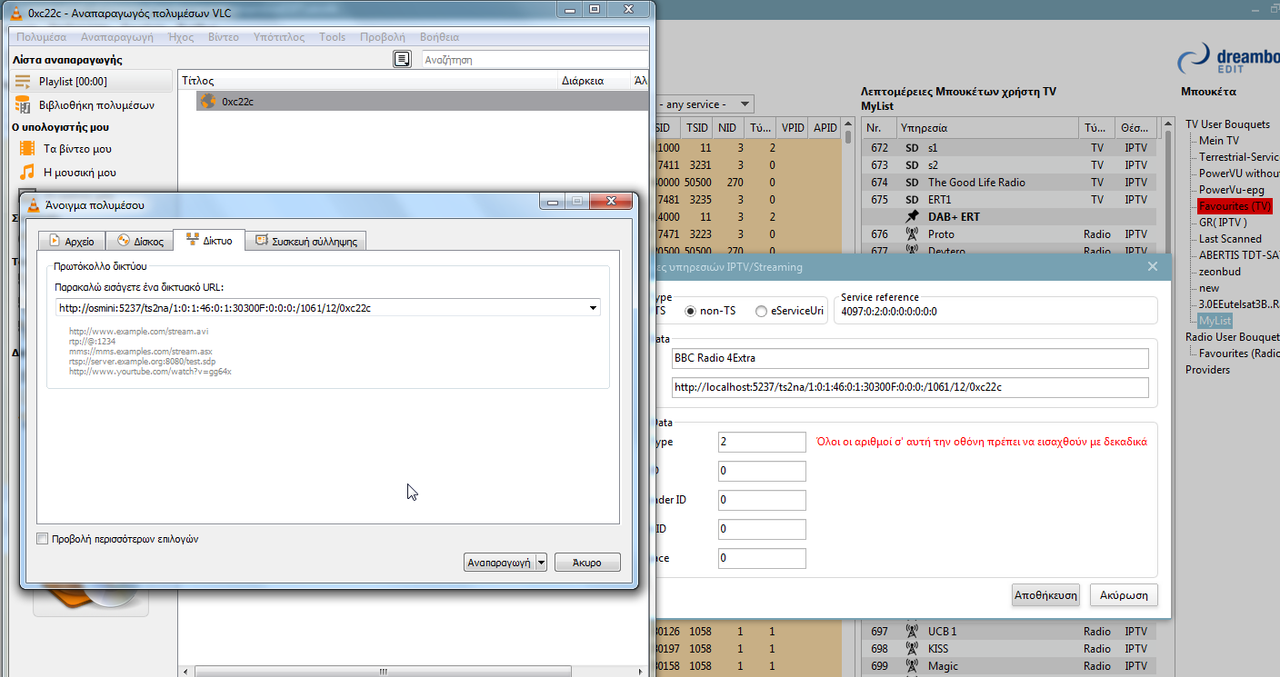Viewport: 1280px width, 677px height.
Task: Select zeonbud bouquet
Action: pyautogui.click(x=1219, y=271)
